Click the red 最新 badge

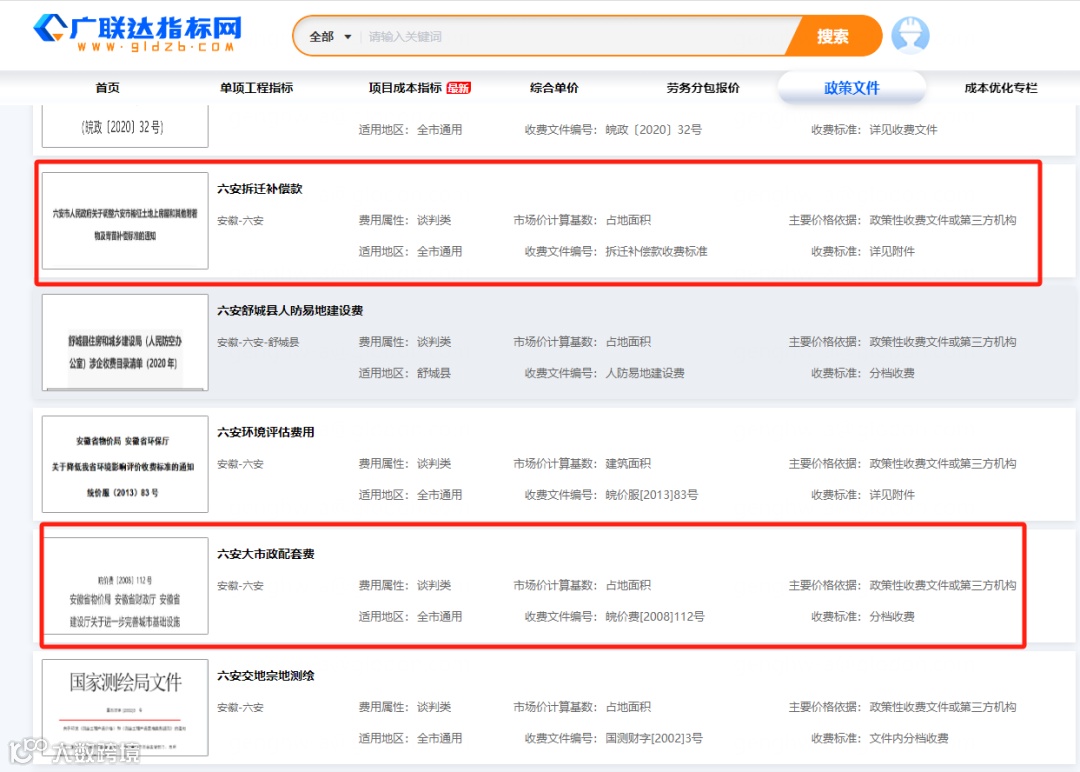458,88
